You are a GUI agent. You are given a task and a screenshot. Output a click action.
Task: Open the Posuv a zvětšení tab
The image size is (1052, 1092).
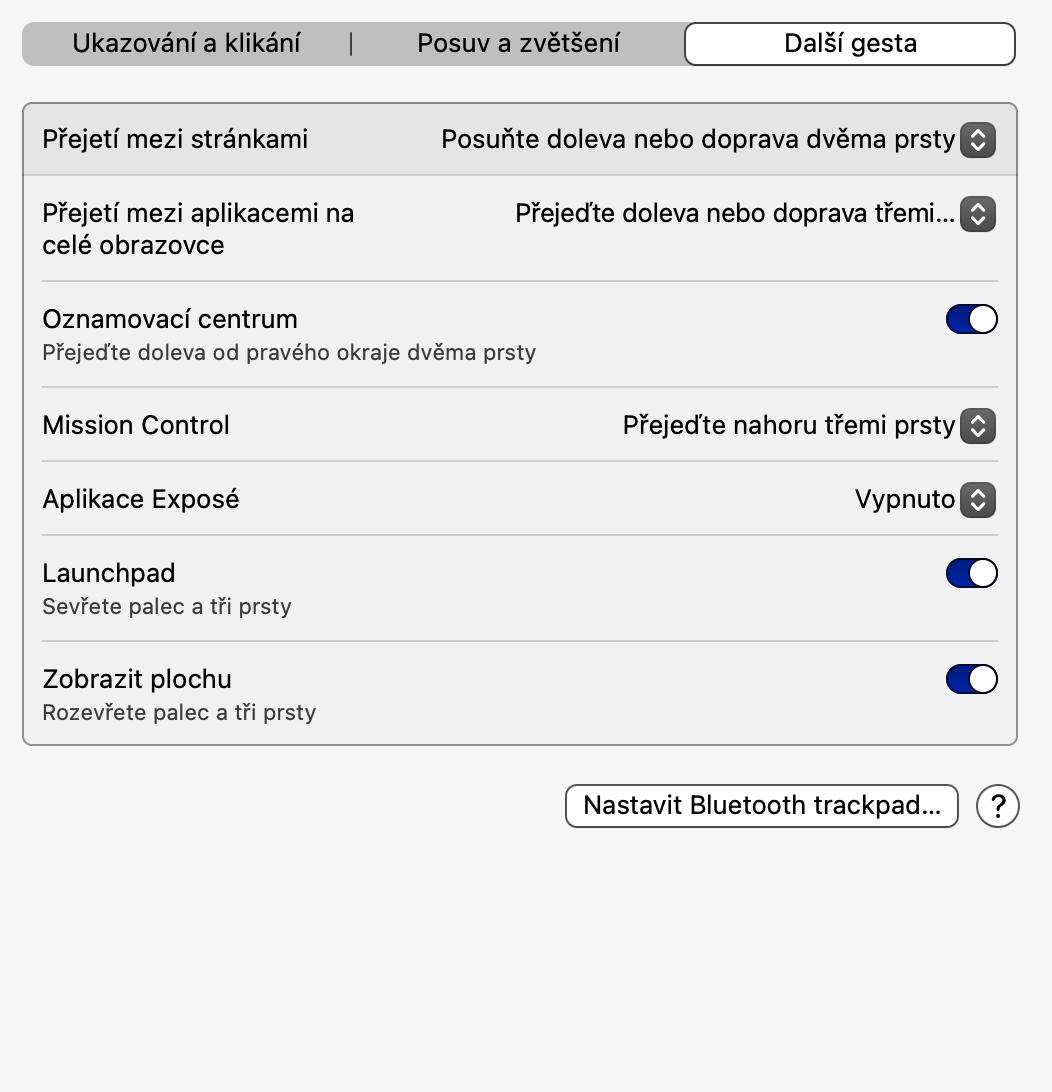(518, 44)
